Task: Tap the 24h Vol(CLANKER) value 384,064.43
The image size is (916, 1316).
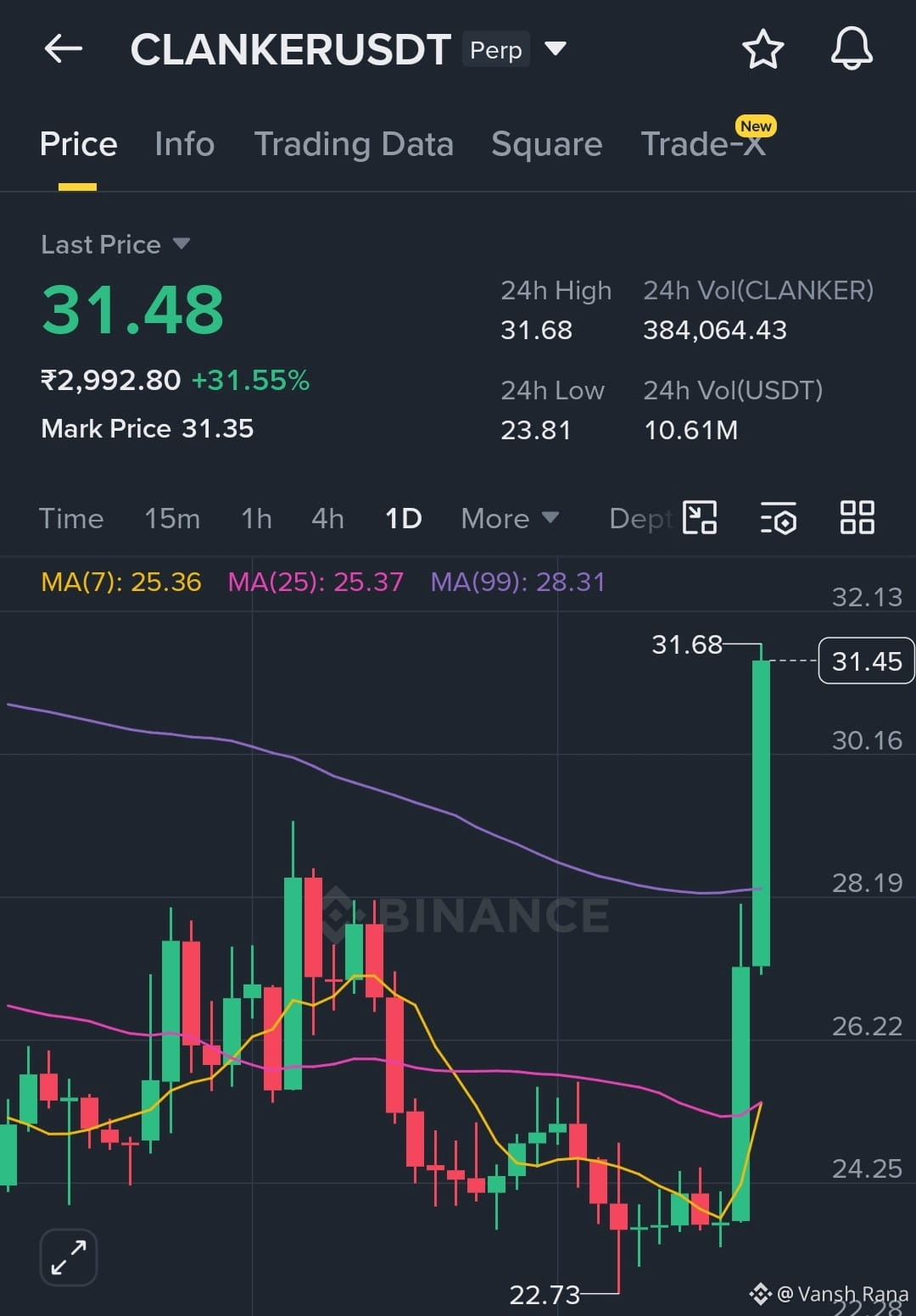Action: [715, 329]
